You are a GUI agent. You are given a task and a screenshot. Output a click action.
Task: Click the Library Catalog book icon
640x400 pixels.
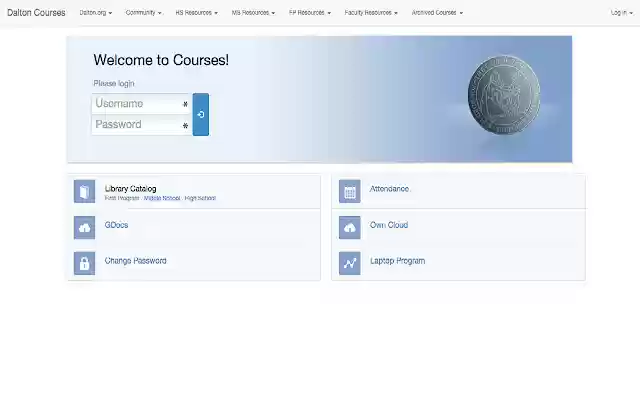point(84,191)
